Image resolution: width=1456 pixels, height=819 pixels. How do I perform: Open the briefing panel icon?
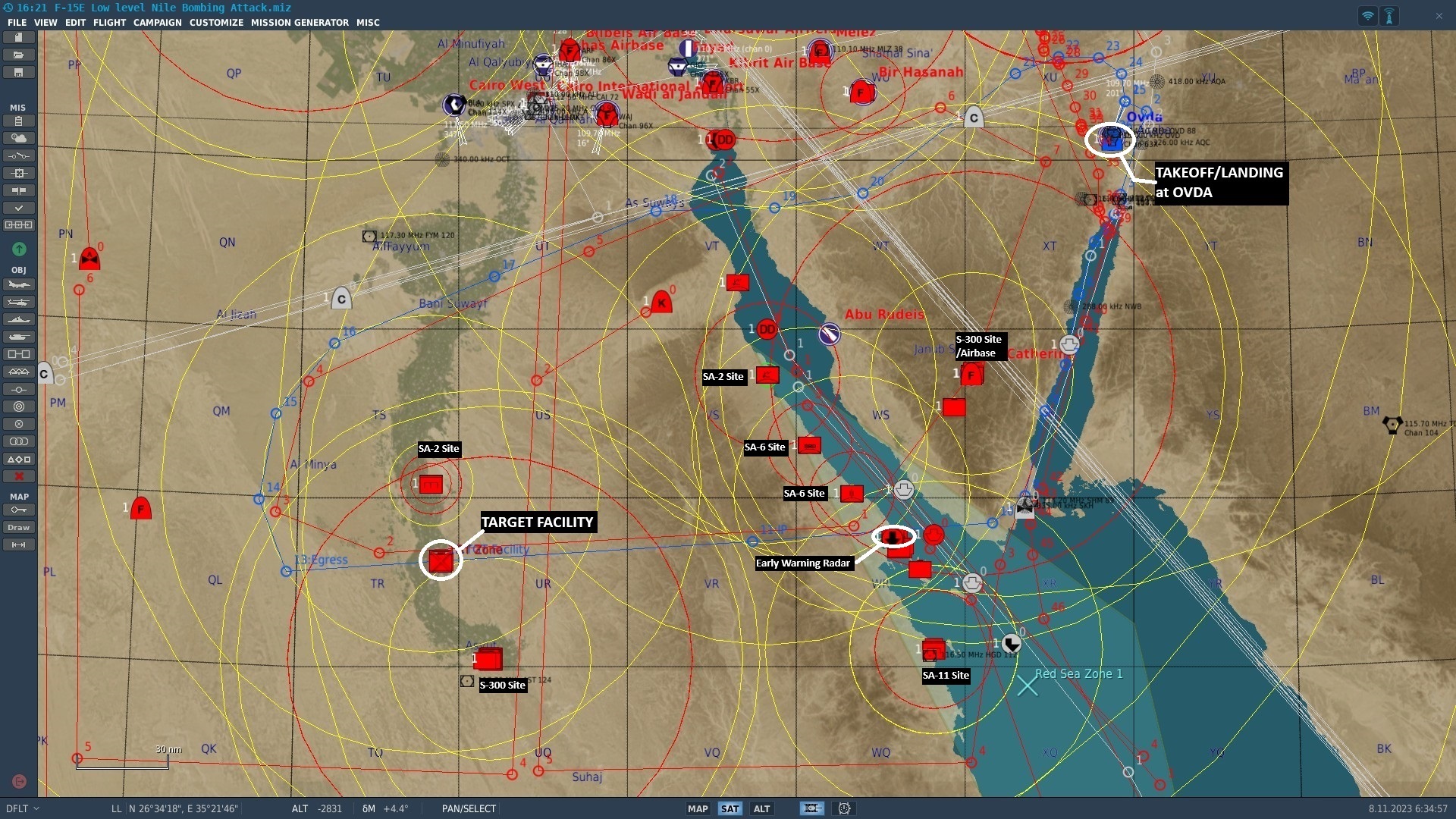coord(19,121)
